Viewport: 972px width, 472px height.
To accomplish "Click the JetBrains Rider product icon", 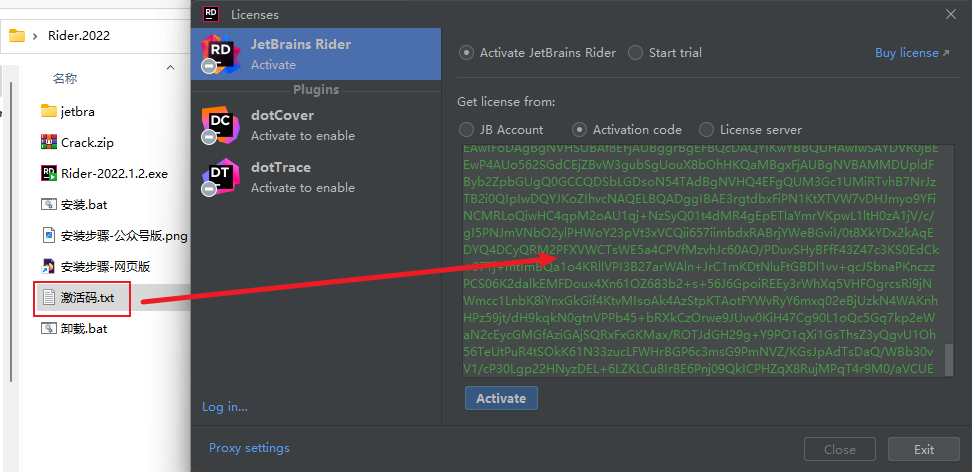I will [x=220, y=54].
